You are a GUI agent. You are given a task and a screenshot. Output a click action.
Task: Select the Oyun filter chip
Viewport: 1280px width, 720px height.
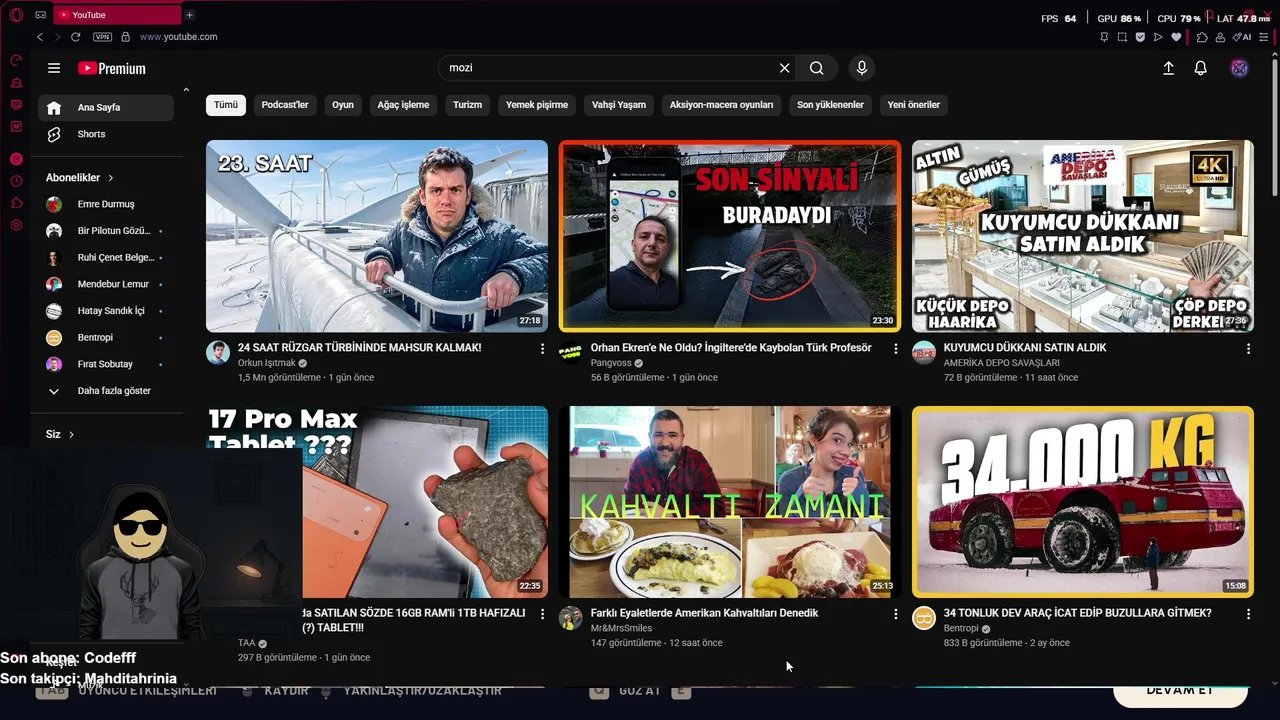pos(343,105)
